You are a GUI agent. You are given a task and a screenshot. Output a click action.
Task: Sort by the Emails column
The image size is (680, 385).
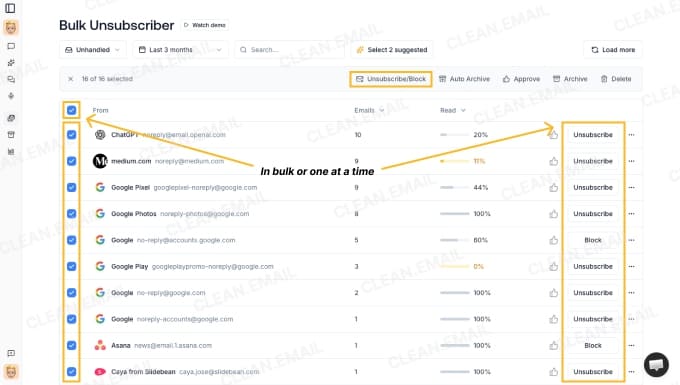tap(369, 110)
